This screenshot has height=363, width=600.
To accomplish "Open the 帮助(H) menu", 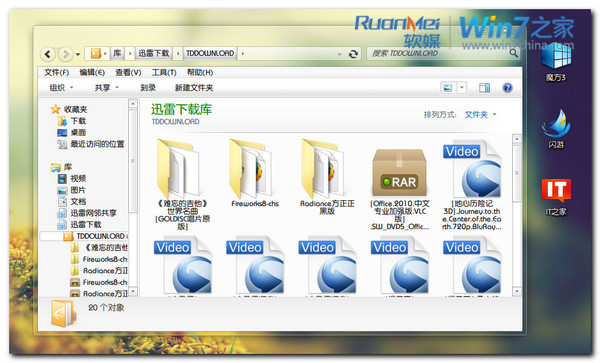I will click(x=200, y=72).
